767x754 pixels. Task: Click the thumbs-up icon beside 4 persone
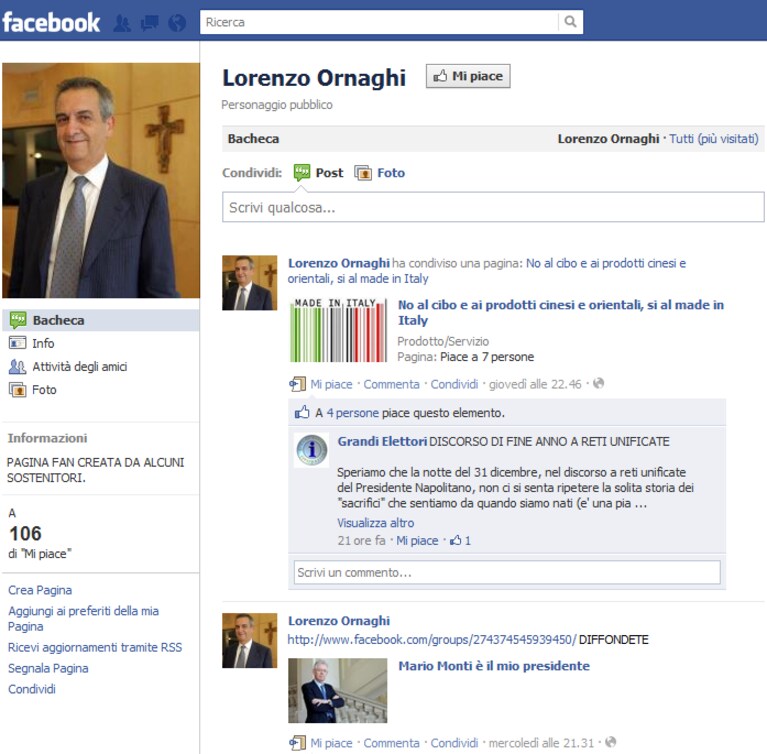pos(302,412)
